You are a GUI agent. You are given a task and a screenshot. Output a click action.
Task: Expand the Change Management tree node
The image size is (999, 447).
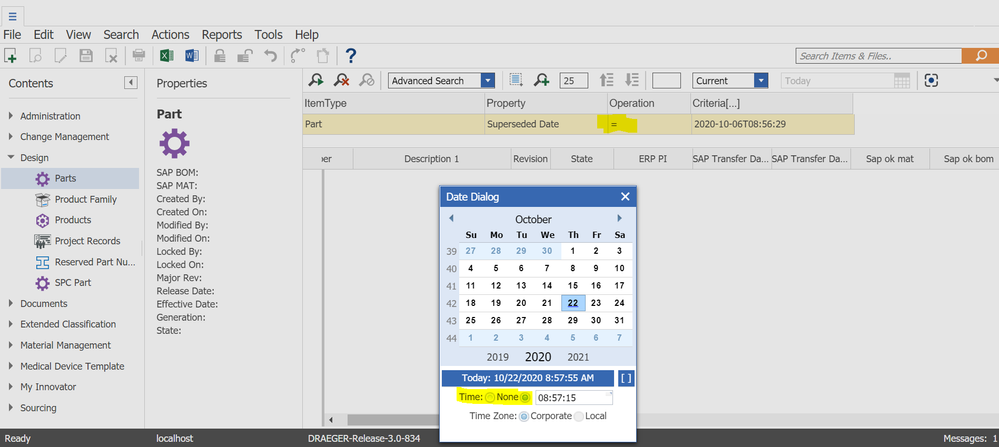pos(11,137)
